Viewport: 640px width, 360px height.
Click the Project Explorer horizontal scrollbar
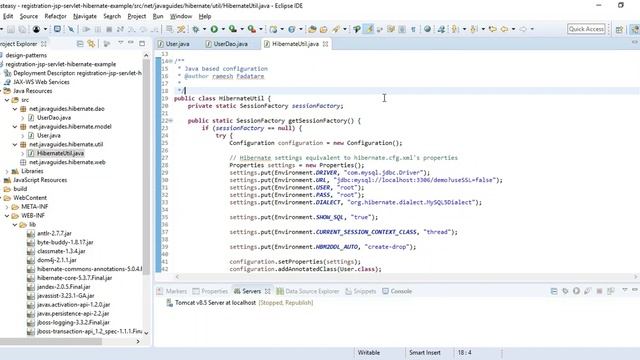(51, 341)
